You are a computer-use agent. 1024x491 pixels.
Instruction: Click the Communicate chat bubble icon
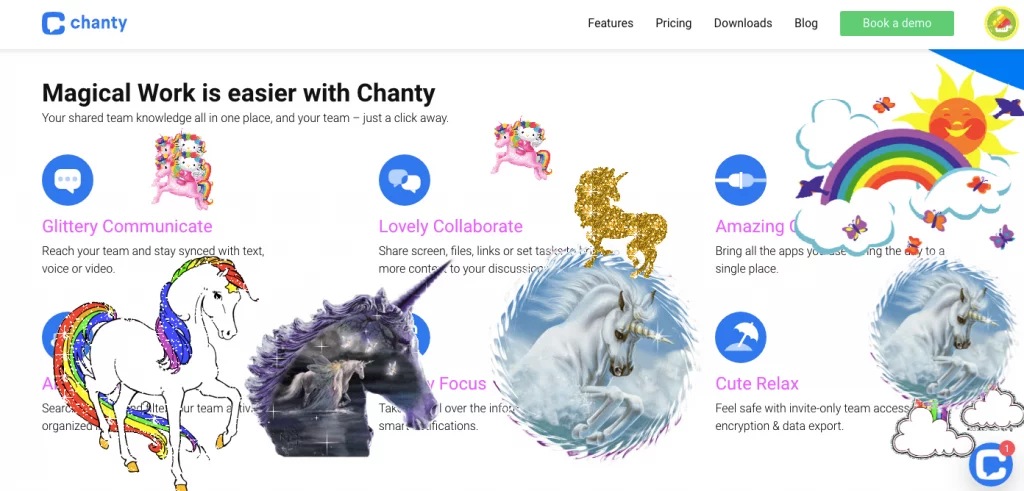coord(67,180)
